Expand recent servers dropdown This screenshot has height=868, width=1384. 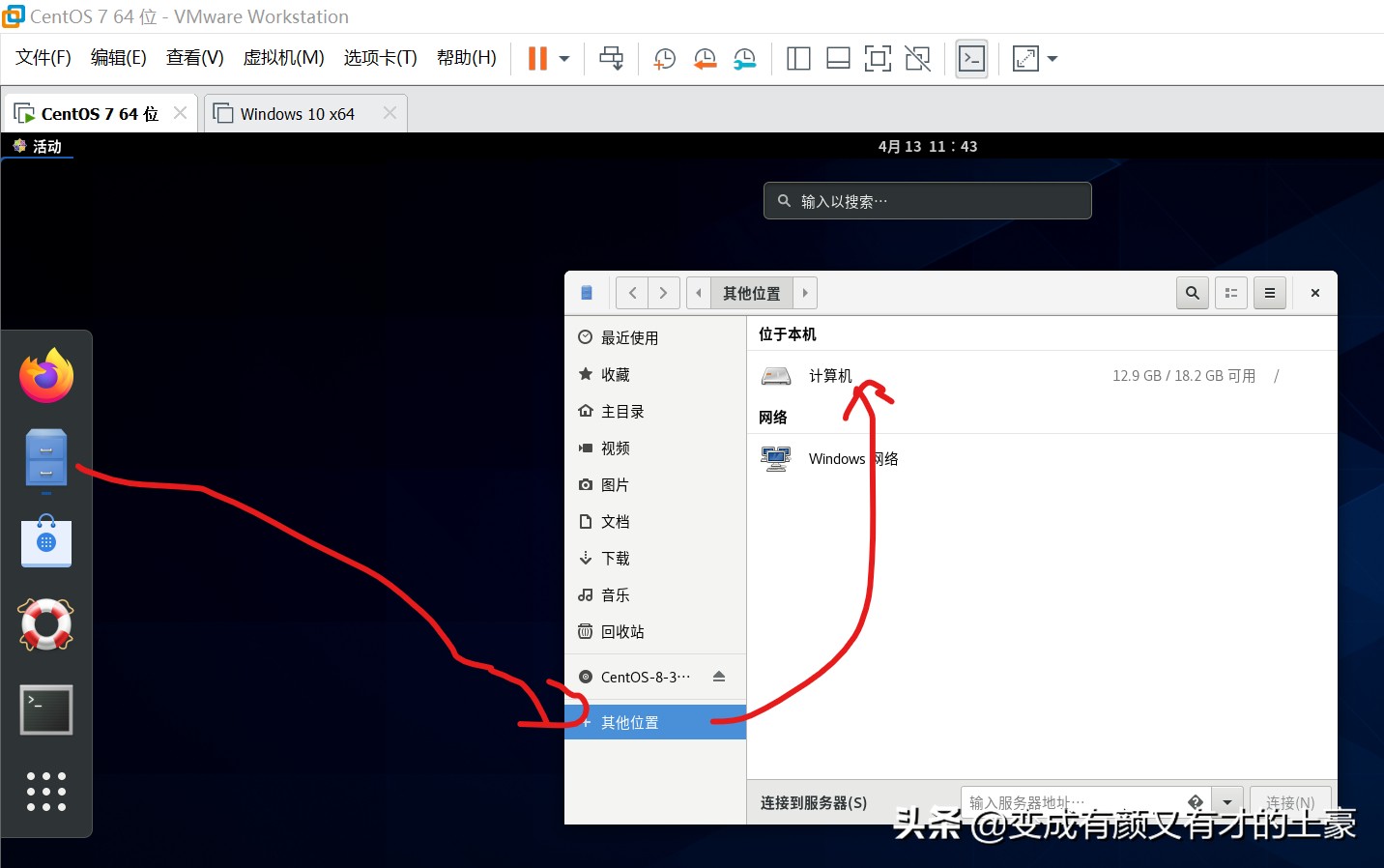(x=1226, y=802)
